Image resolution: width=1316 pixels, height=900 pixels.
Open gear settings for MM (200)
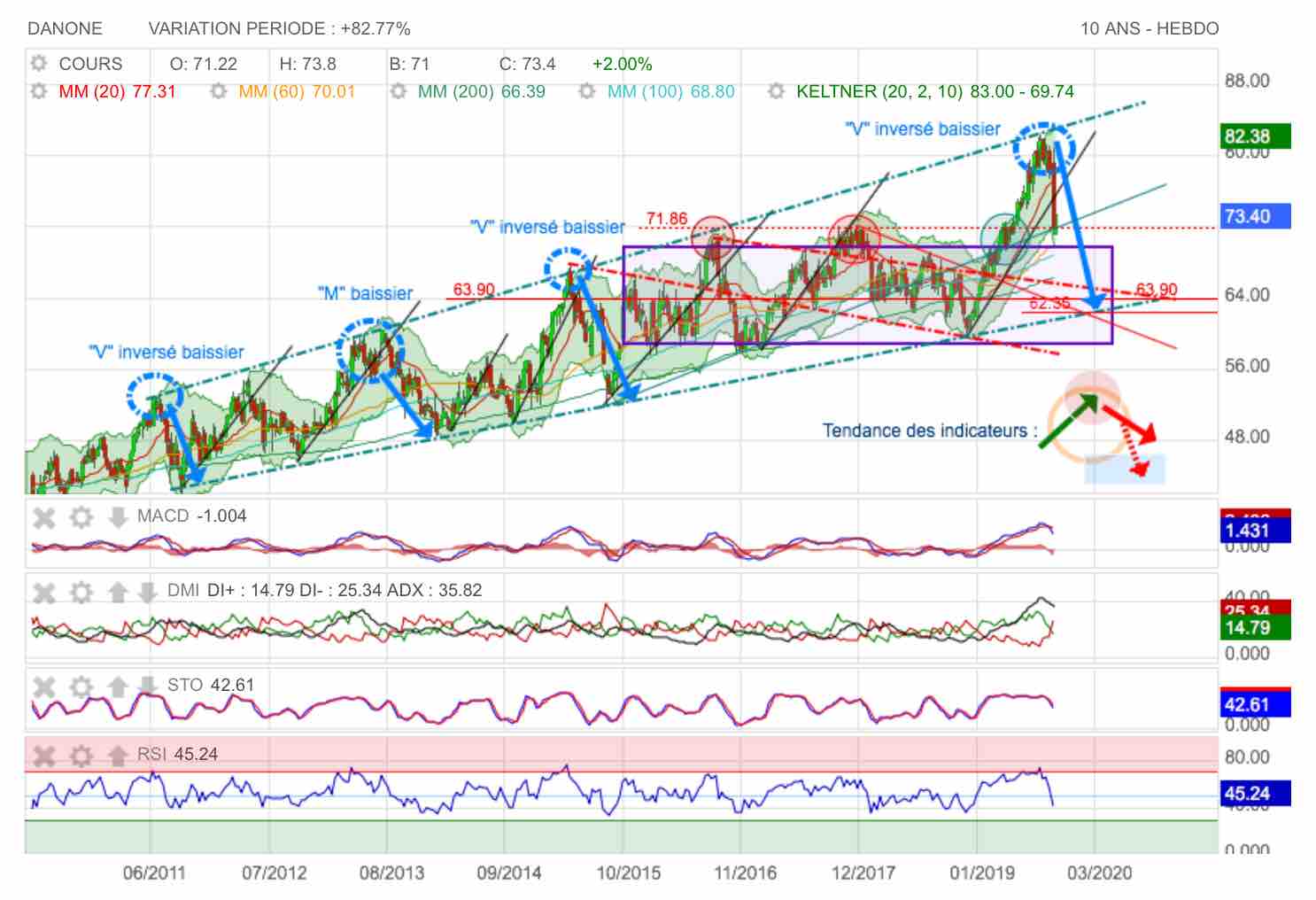[399, 91]
